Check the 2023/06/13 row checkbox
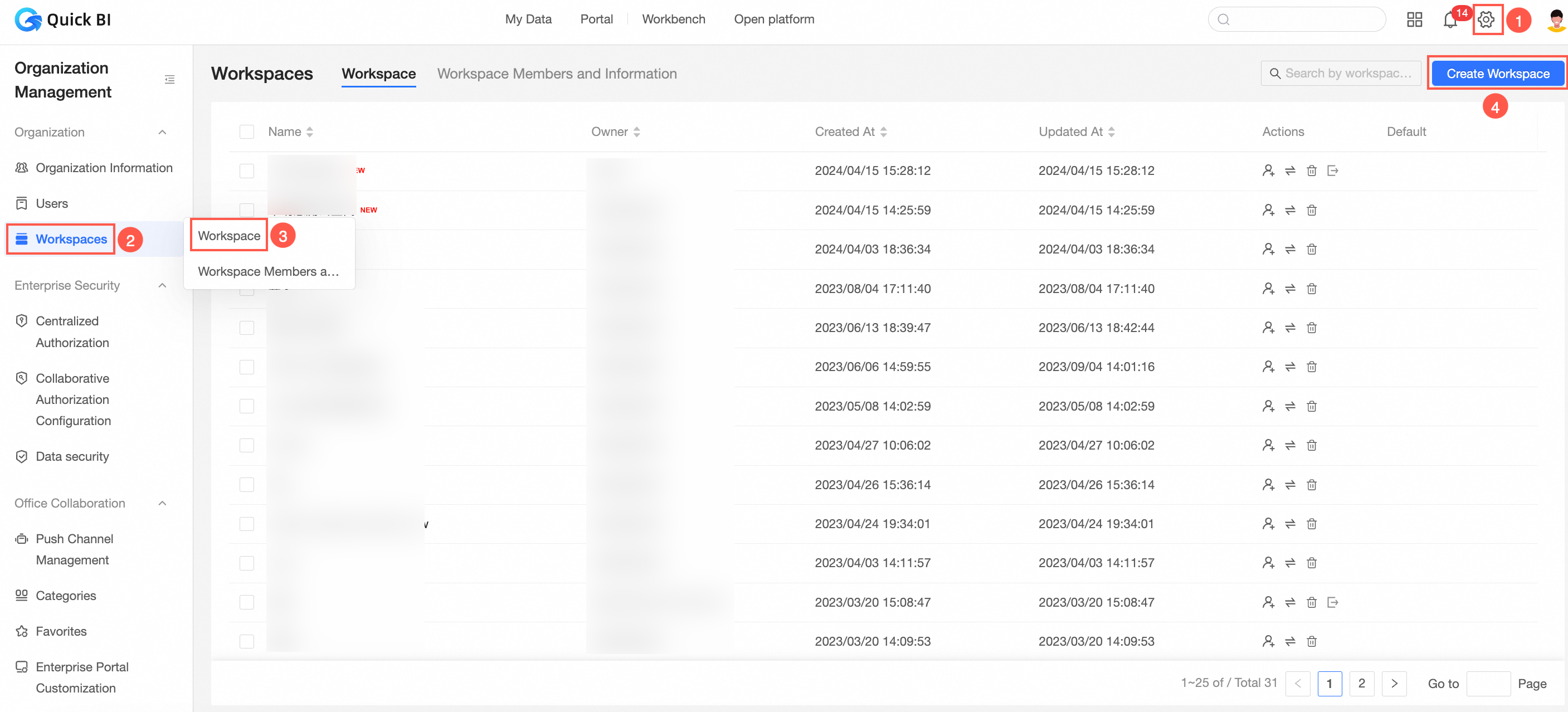The height and width of the screenshot is (712, 1568). click(246, 328)
